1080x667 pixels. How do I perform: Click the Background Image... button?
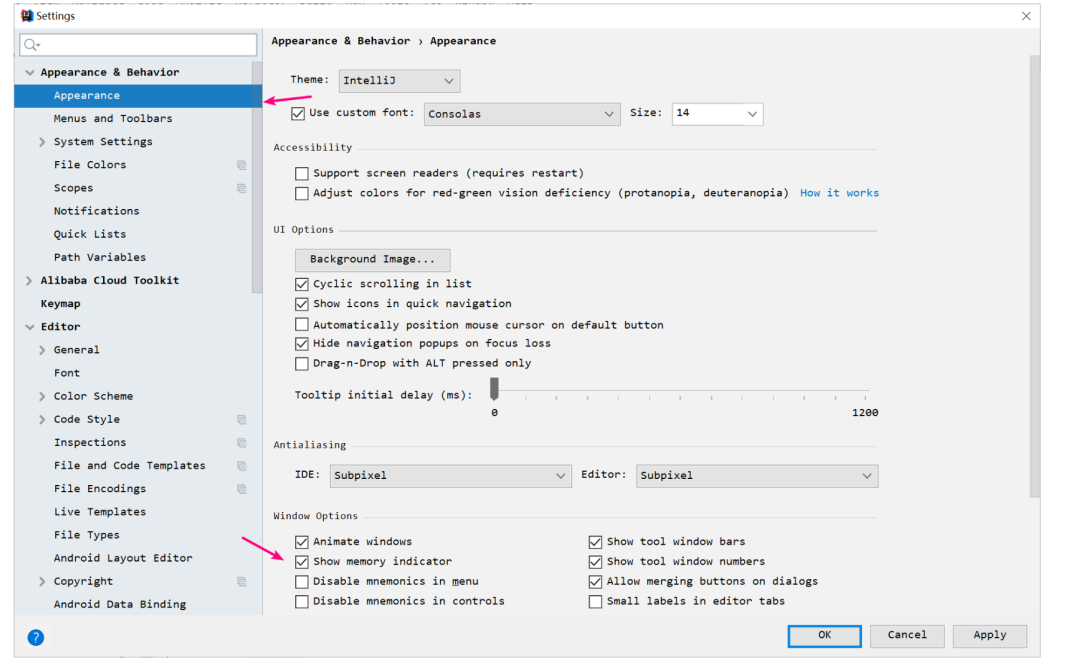coord(372,260)
